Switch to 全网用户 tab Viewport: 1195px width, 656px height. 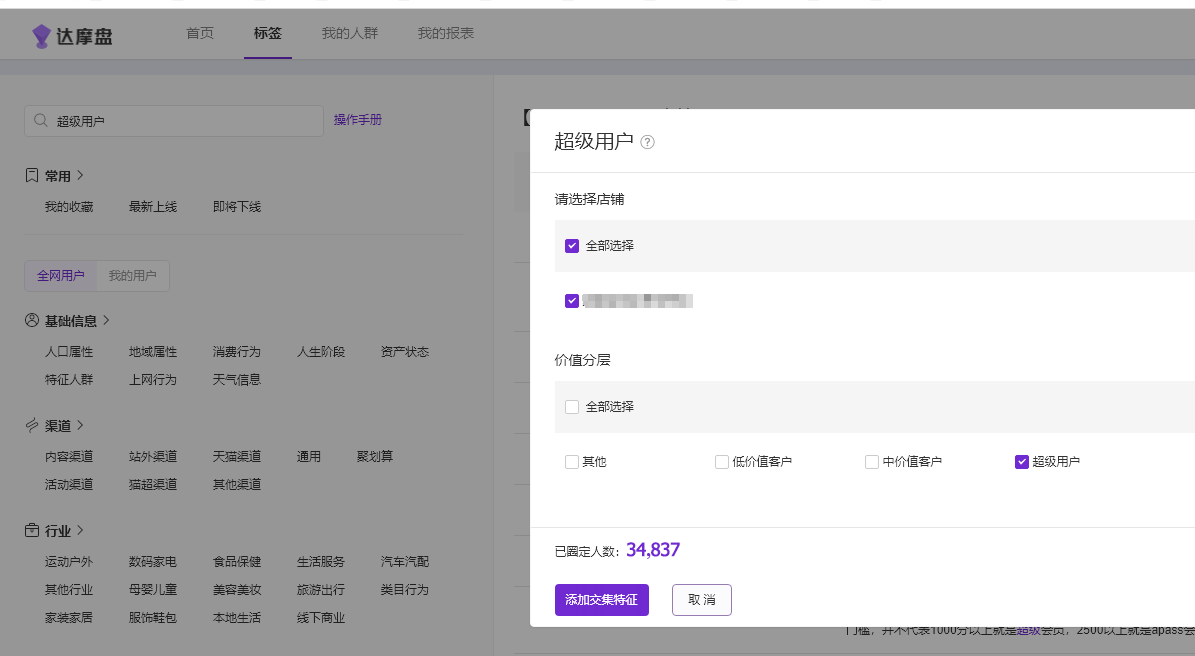(x=61, y=276)
